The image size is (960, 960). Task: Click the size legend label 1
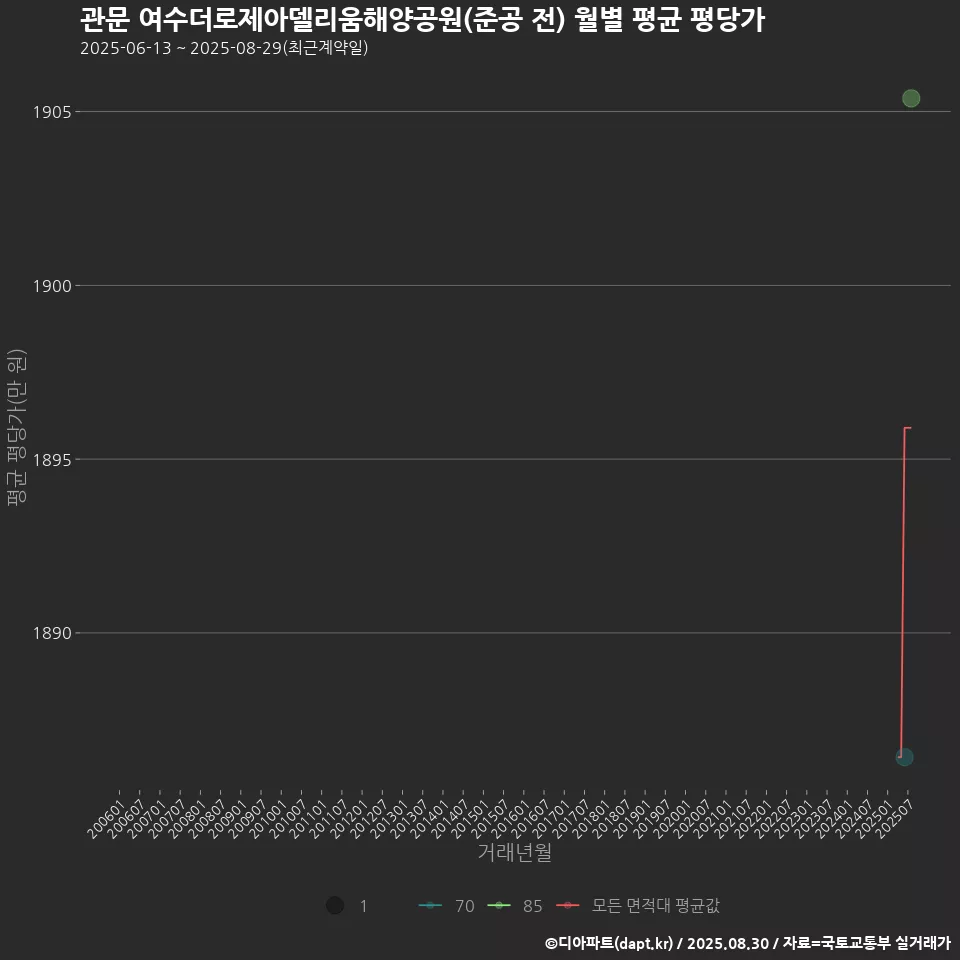[x=364, y=906]
